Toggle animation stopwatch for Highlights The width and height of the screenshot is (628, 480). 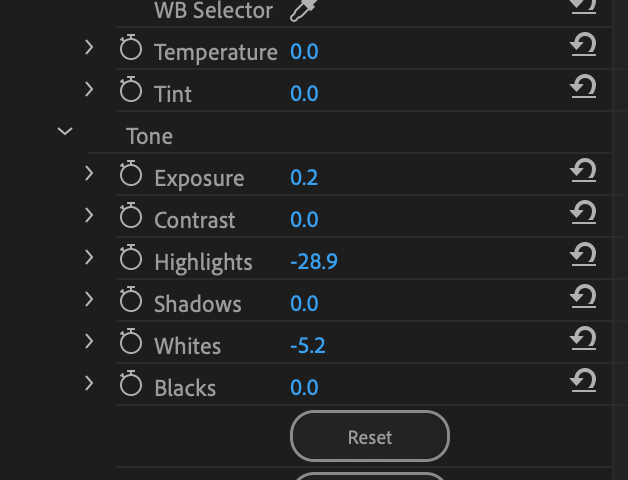coord(131,260)
